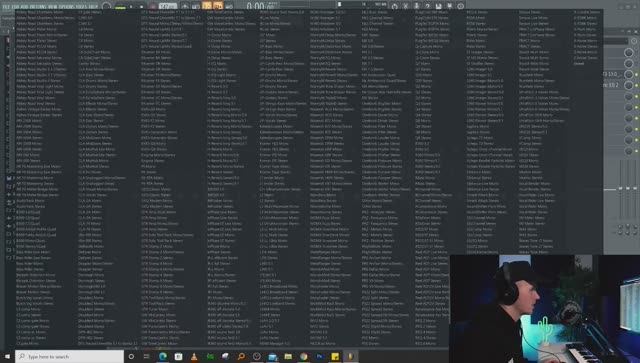Click the top mixer panel knob
Image resolution: width=640 pixels, height=363 pixels.
point(629,52)
